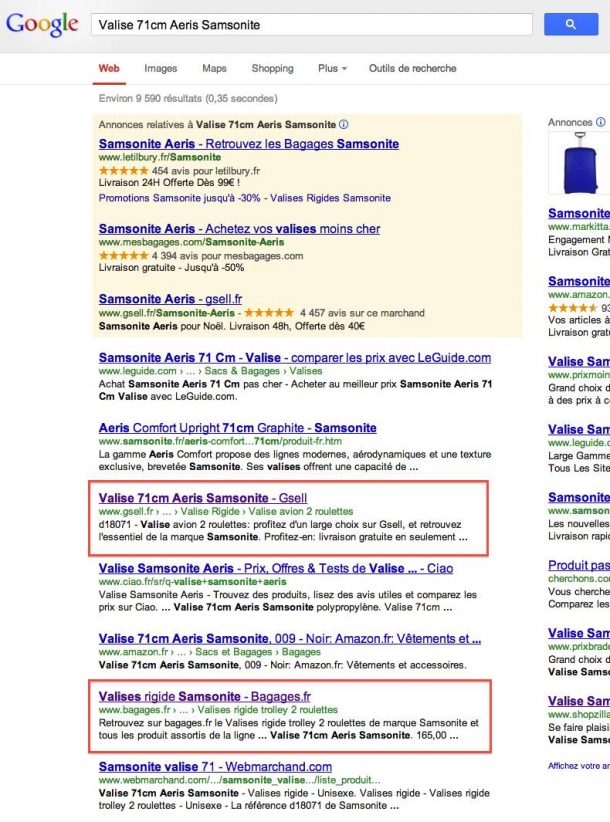Click the blue suitcase ad thumbnail

point(579,164)
